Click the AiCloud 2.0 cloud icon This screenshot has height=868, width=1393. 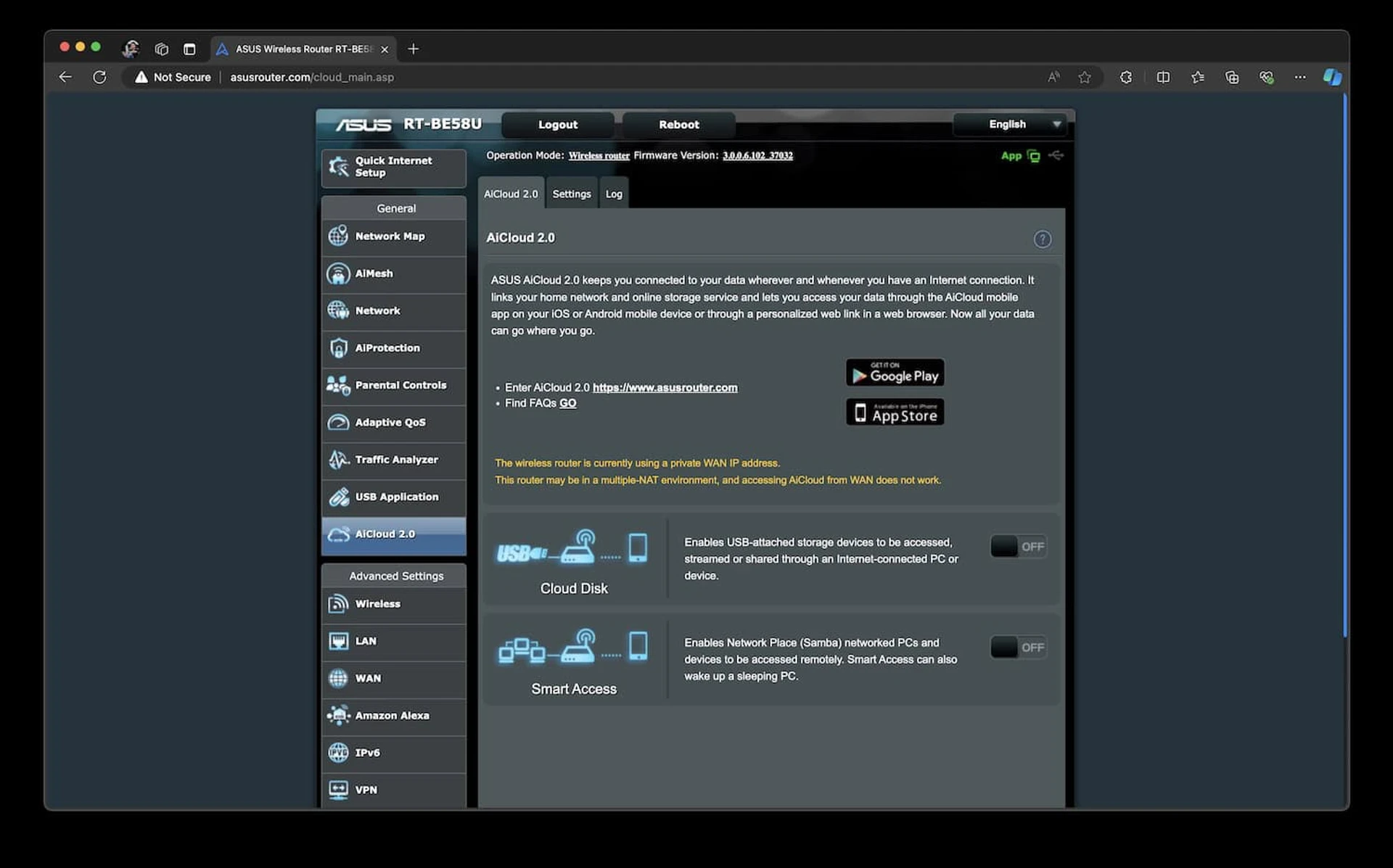pyautogui.click(x=338, y=534)
